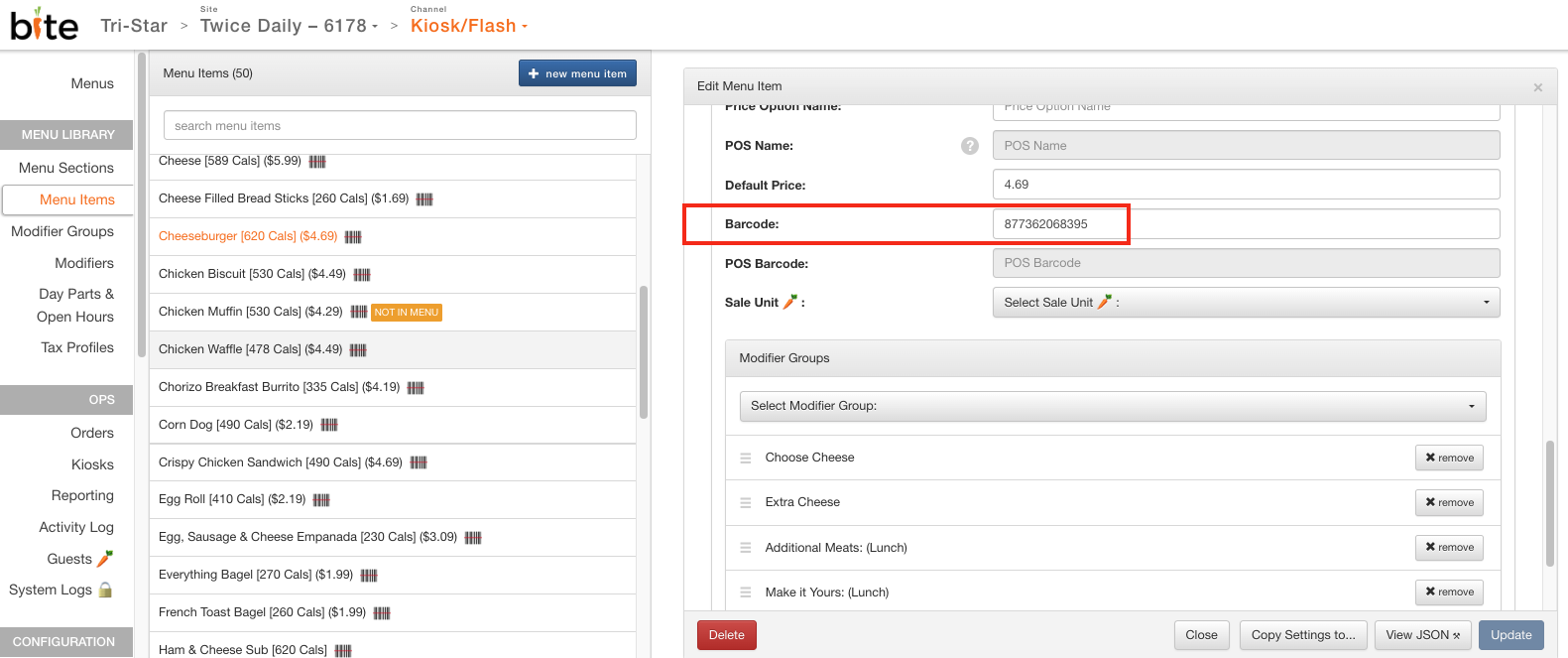Open the Select Sale Unit dropdown
The width and height of the screenshot is (1568, 658).
click(x=1245, y=303)
